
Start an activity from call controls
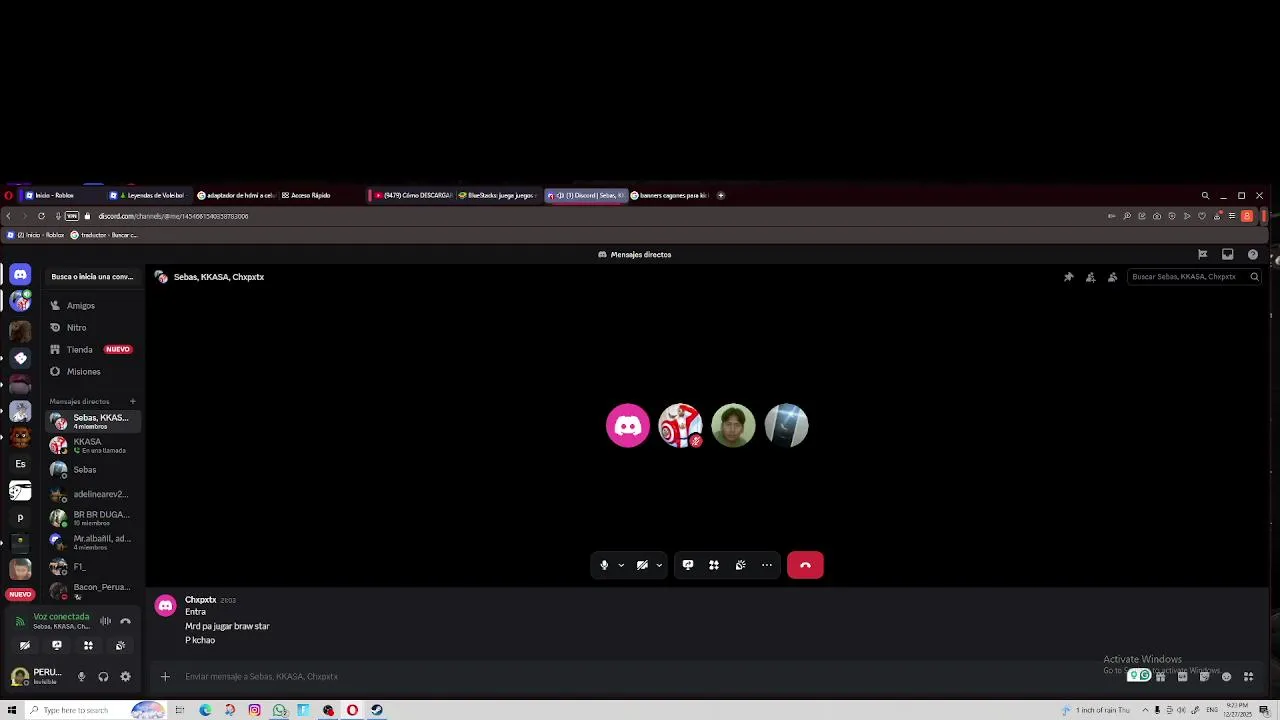click(714, 565)
